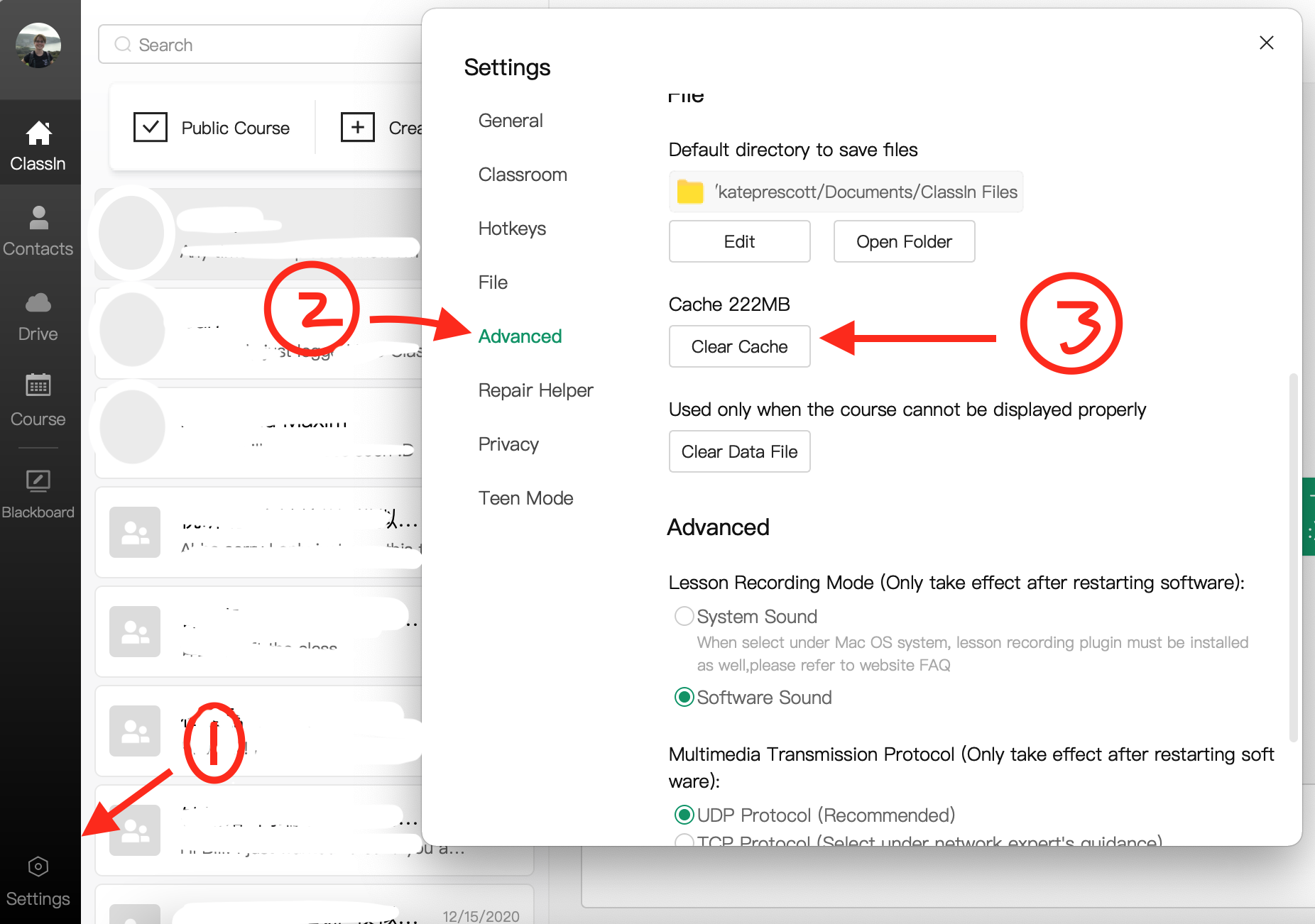Open the Teen Mode settings section

pyautogui.click(x=525, y=497)
